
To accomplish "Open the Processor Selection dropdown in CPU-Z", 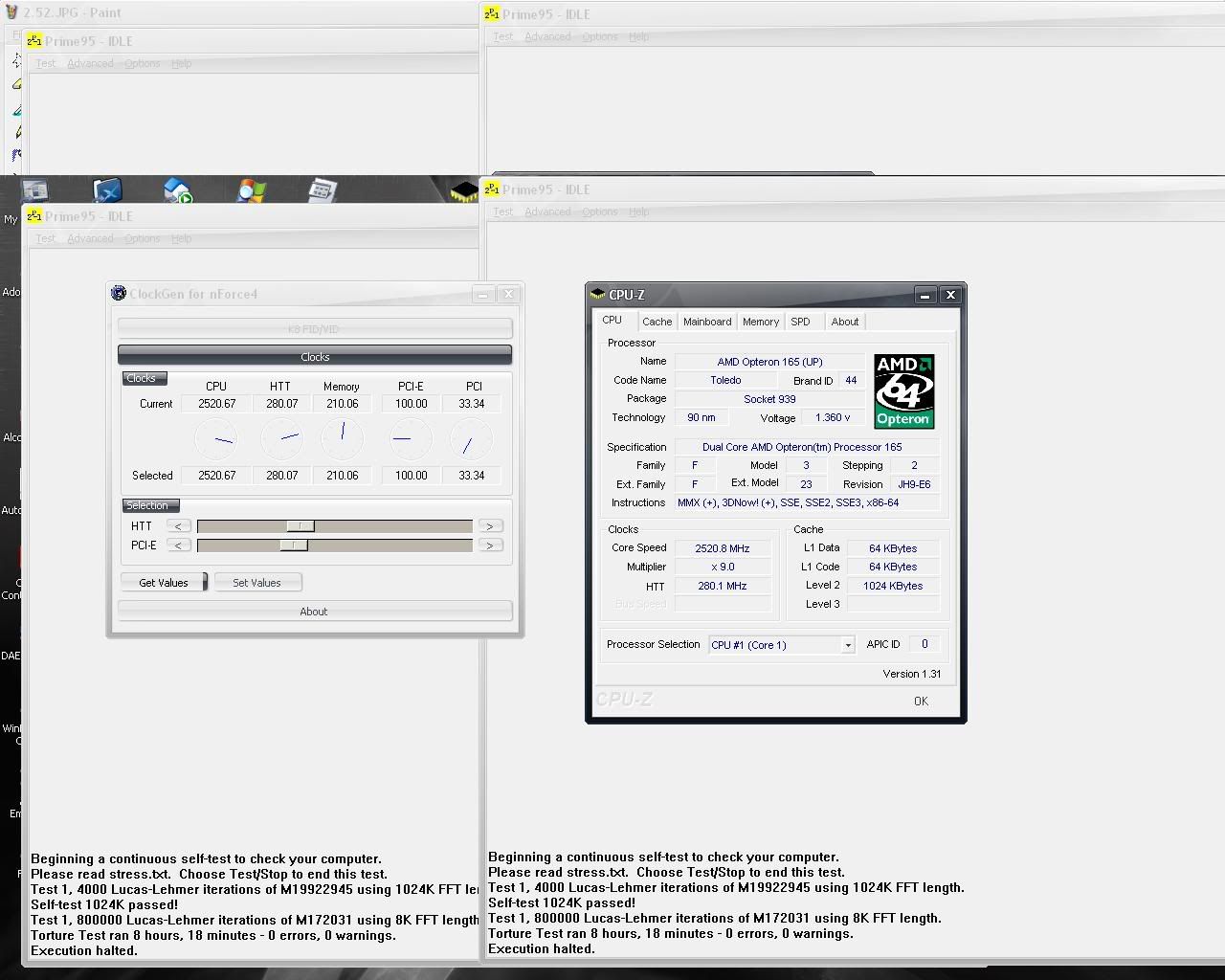I will click(847, 645).
